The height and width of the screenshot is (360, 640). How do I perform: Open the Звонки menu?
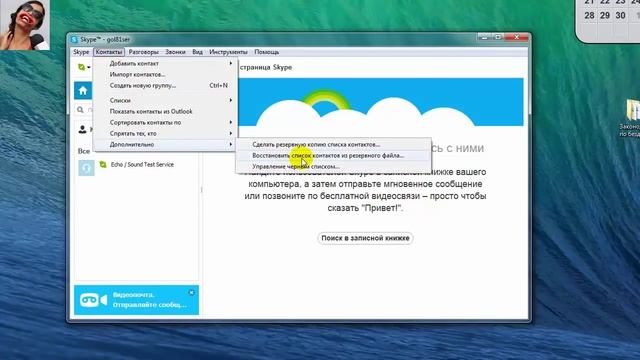[176, 52]
